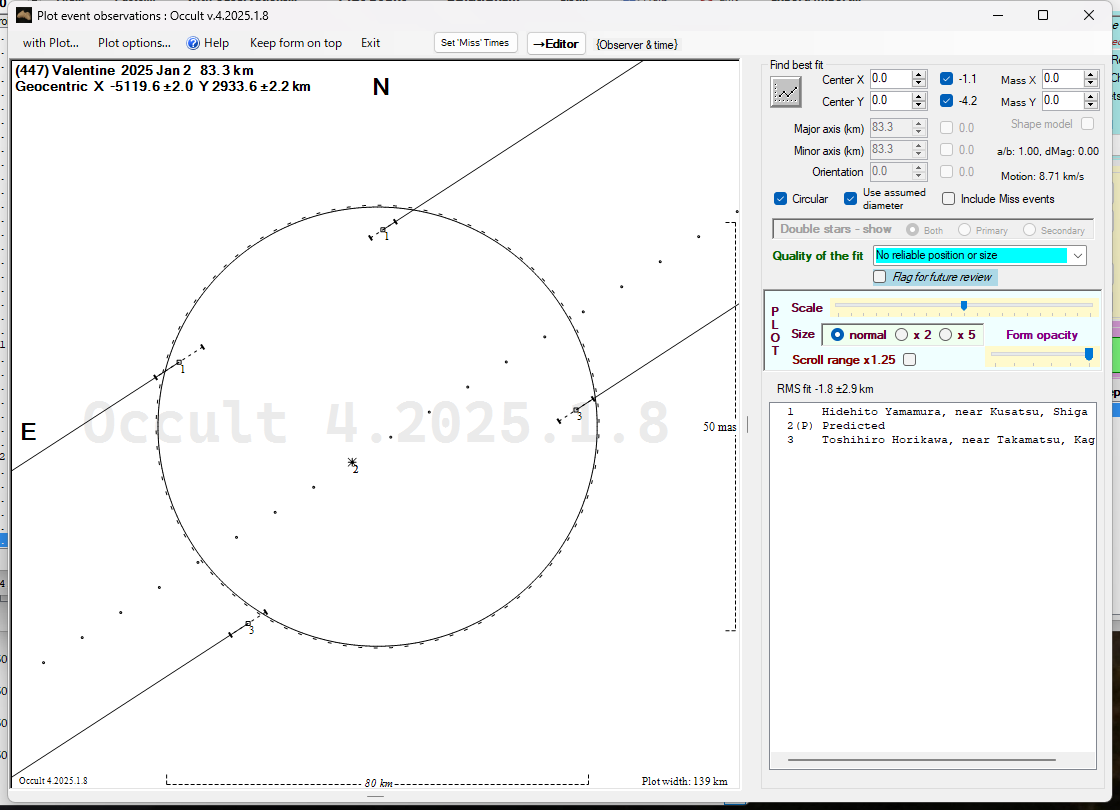The width and height of the screenshot is (1120, 810).
Task: Click the Scale slider handle
Action: 963,306
